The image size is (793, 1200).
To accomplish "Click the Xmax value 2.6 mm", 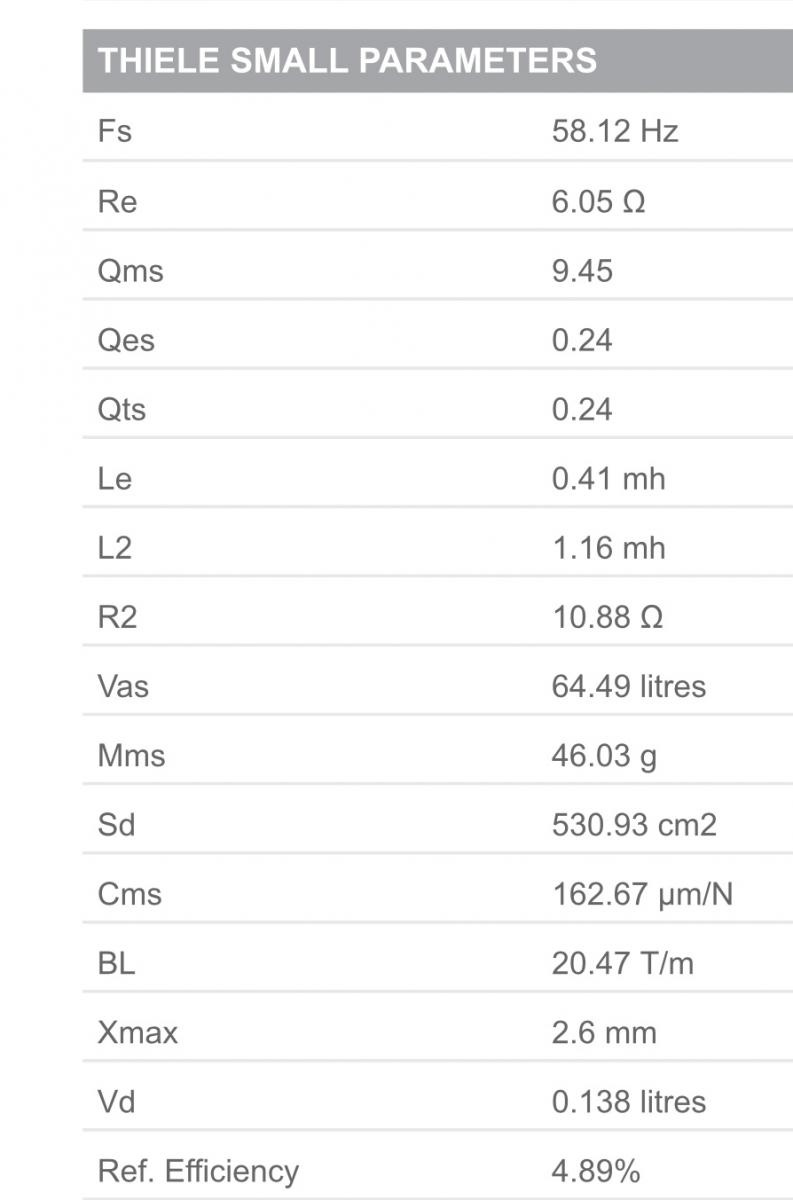I will coord(604,1032).
